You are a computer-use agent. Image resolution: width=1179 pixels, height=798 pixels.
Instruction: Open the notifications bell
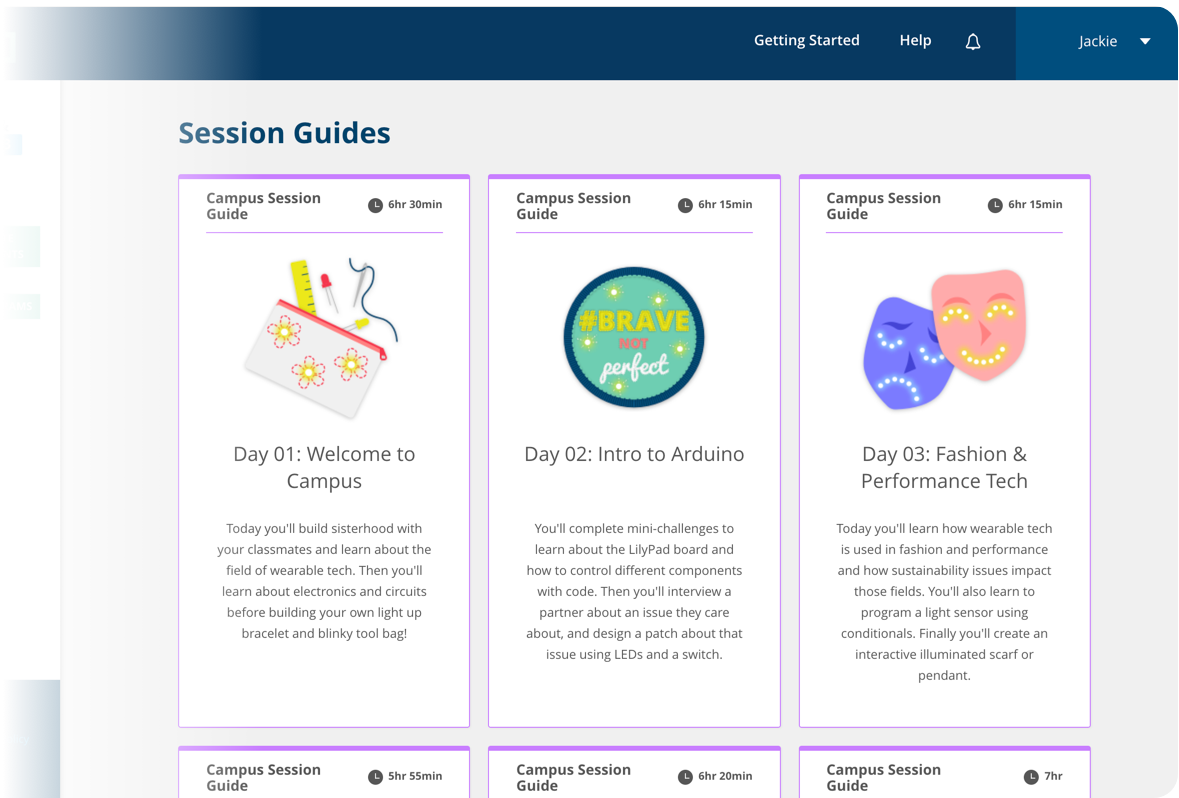973,41
